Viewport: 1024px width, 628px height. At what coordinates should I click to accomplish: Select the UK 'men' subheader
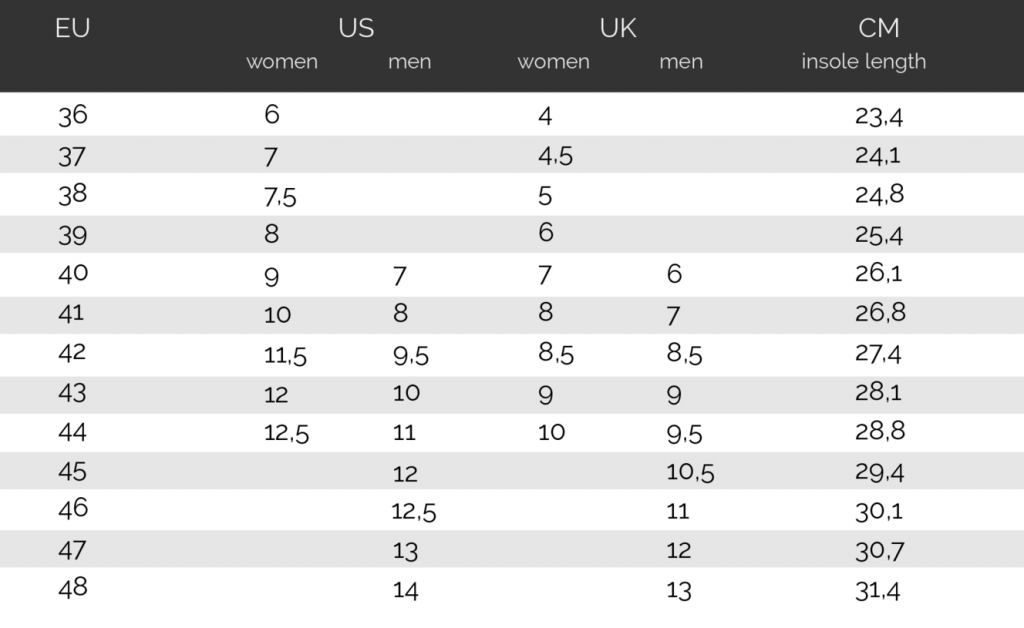pyautogui.click(x=681, y=62)
